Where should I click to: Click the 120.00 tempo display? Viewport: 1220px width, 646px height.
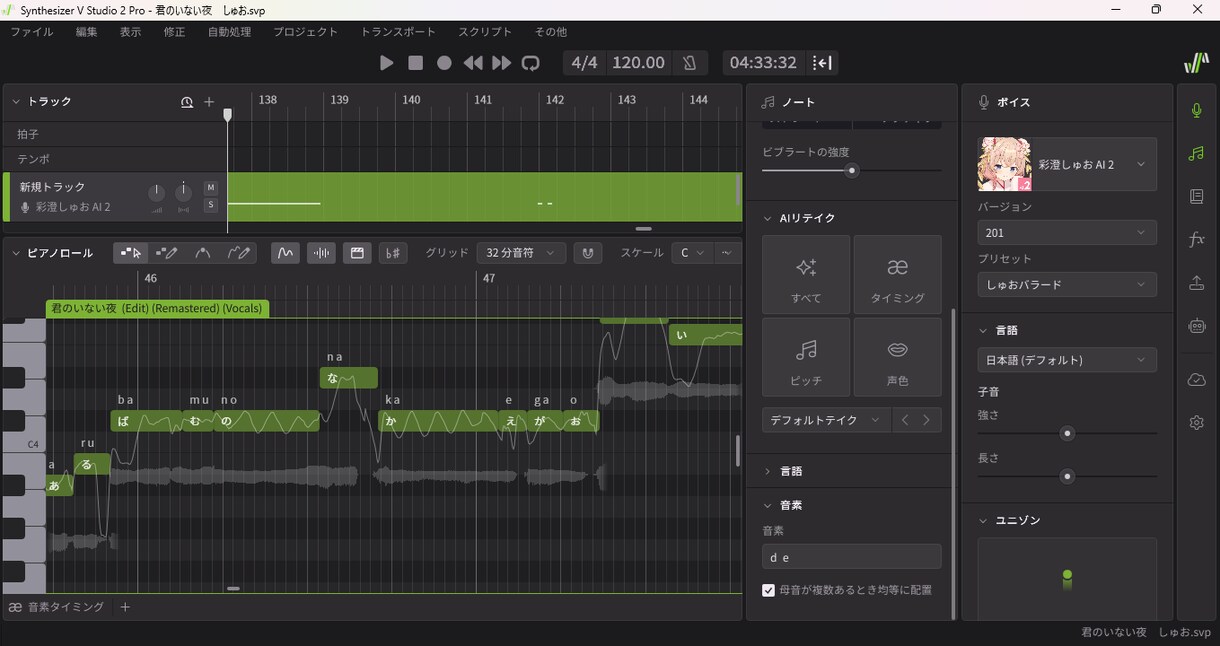pyautogui.click(x=638, y=63)
